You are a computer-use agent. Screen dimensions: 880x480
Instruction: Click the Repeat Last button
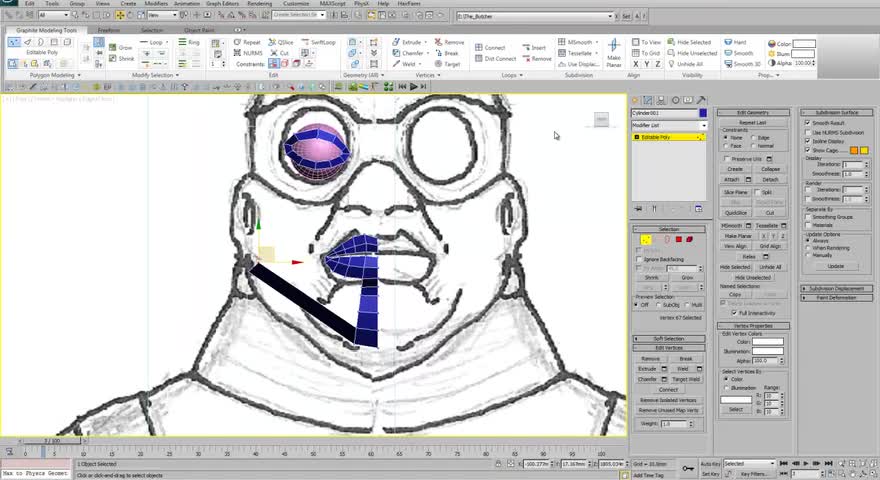753,122
